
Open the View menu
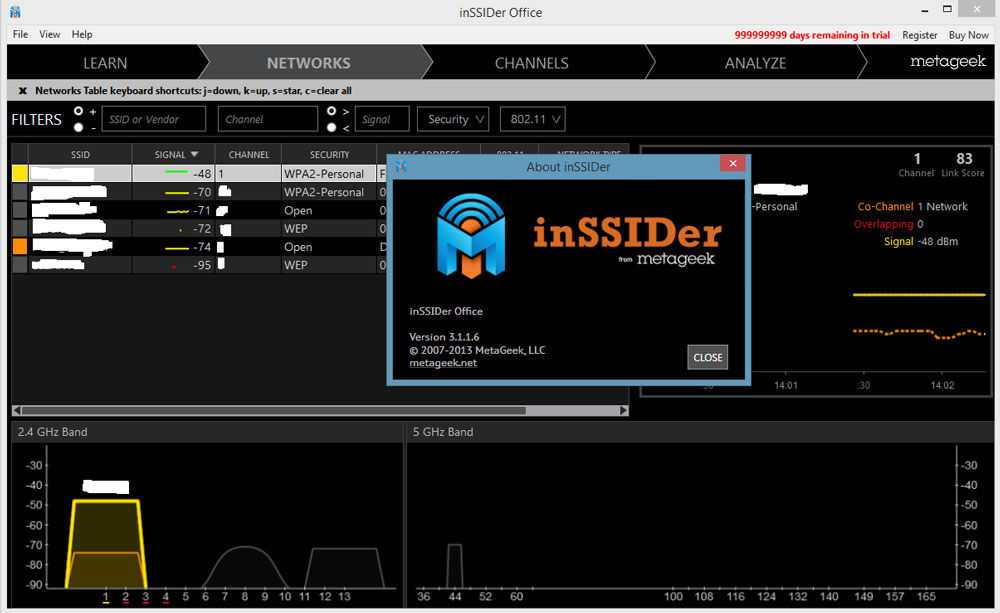pyautogui.click(x=50, y=34)
